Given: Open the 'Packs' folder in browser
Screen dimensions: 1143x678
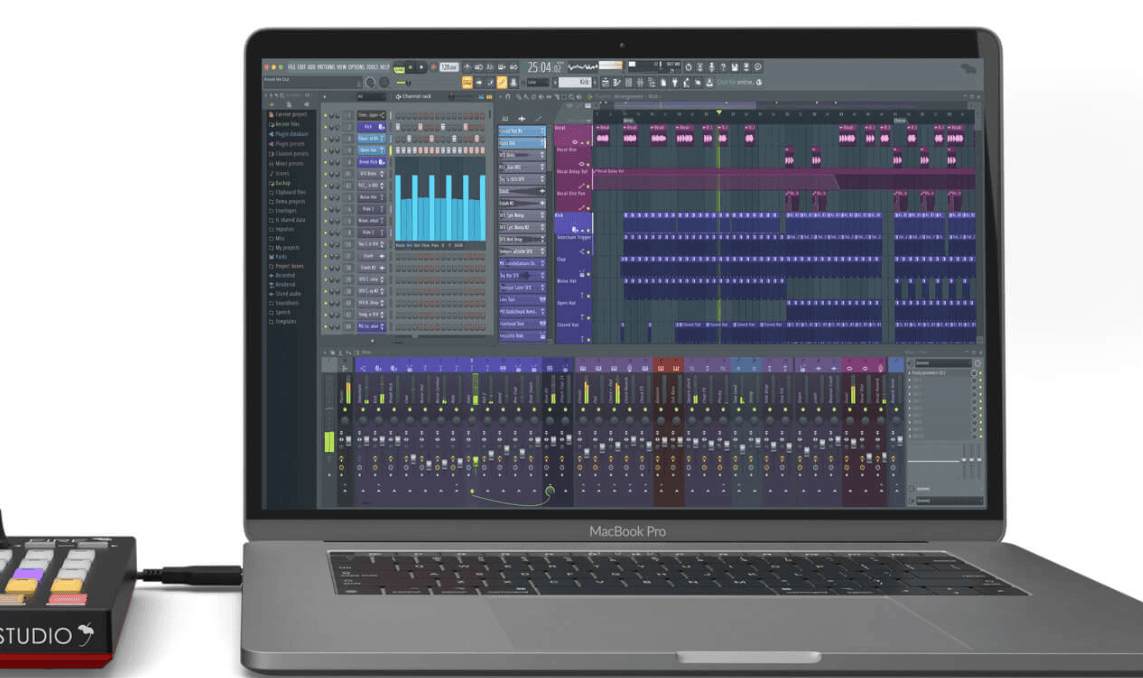Looking at the screenshot, I should tap(278, 257).
